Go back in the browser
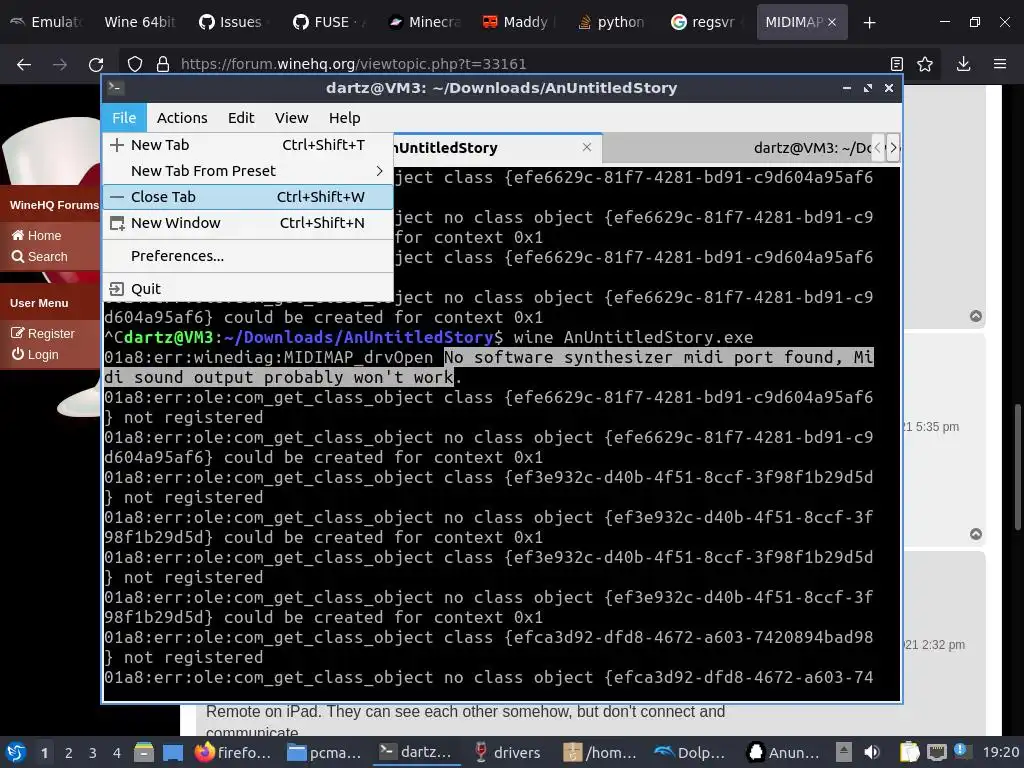 [24, 64]
